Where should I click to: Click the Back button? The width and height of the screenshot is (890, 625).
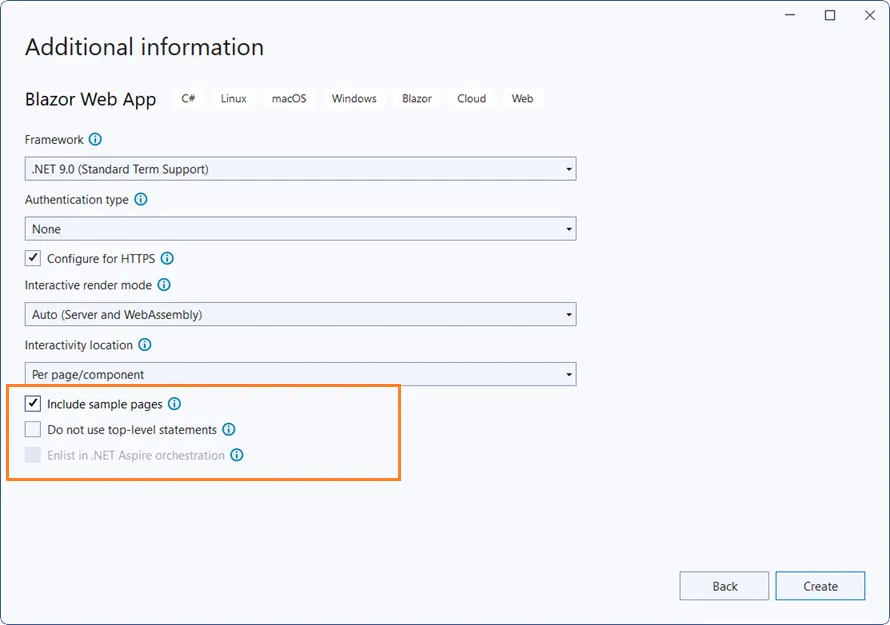pyautogui.click(x=723, y=586)
